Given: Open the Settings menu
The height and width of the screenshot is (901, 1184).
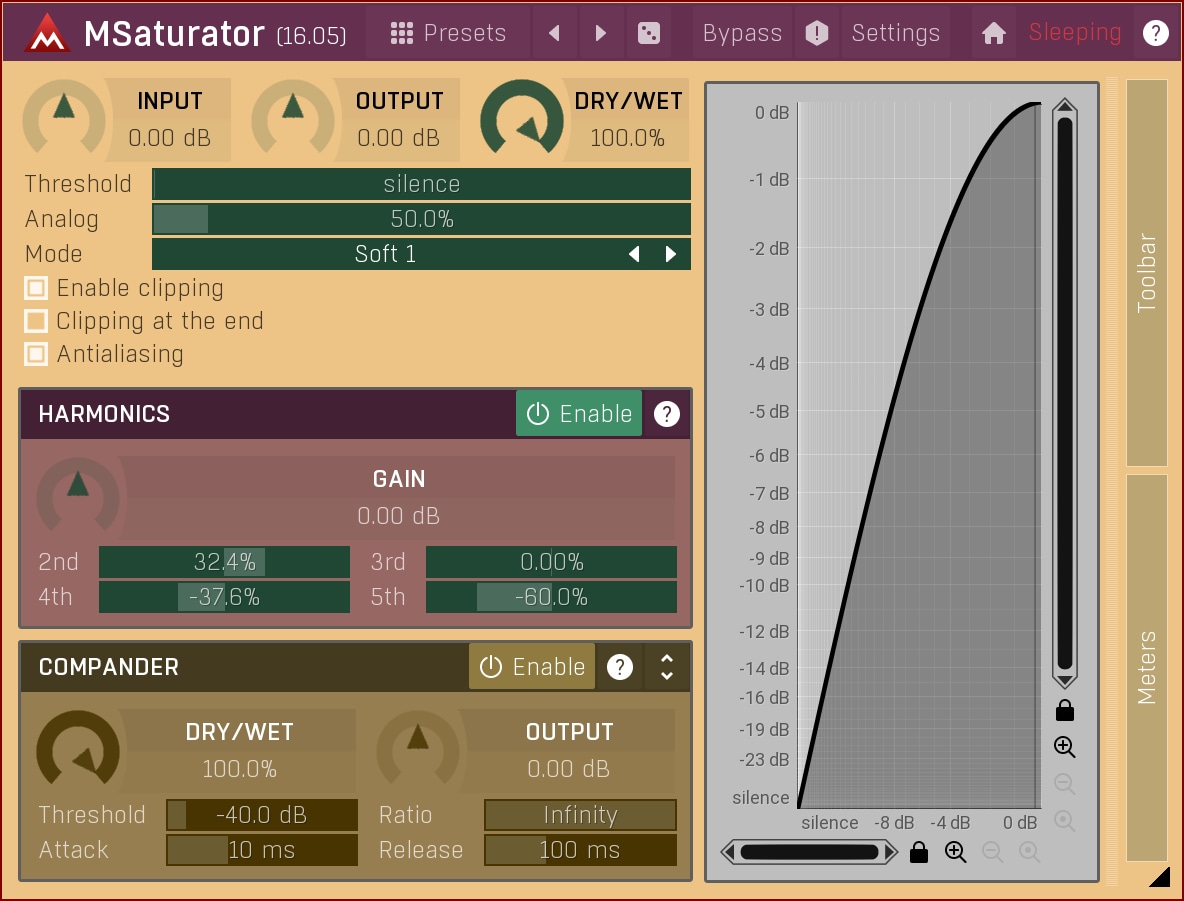Looking at the screenshot, I should tap(896, 33).
